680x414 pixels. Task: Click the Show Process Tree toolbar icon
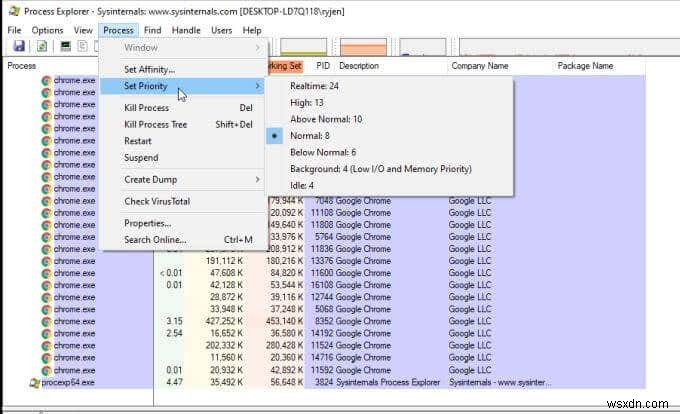(x=82, y=46)
